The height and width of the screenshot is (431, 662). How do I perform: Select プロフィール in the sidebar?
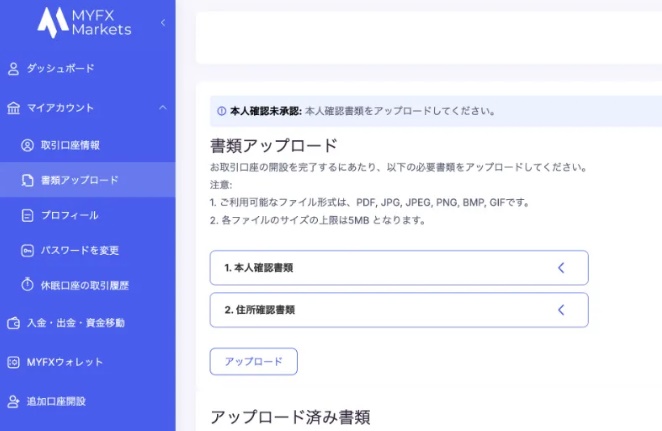[x=69, y=215]
